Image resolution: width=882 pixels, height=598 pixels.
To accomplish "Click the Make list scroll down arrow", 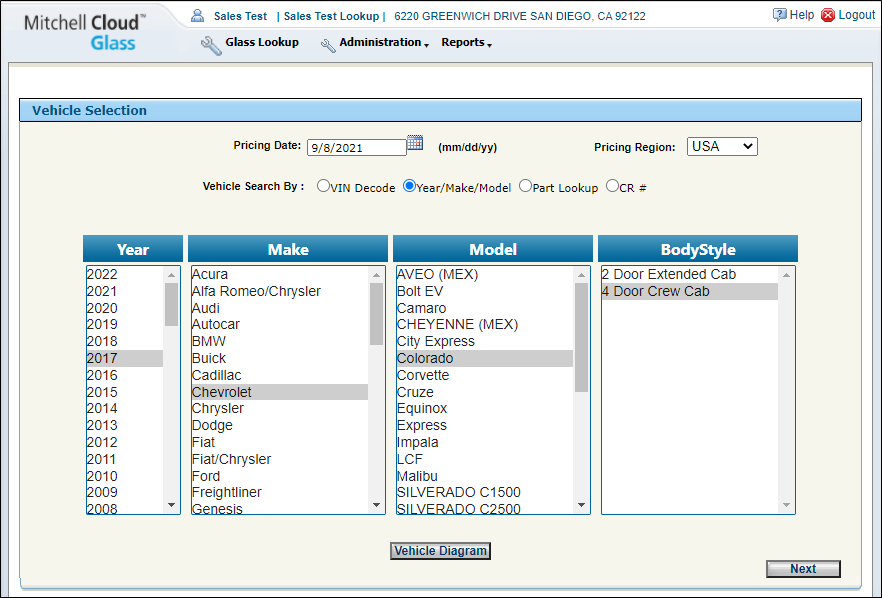I will click(x=376, y=505).
